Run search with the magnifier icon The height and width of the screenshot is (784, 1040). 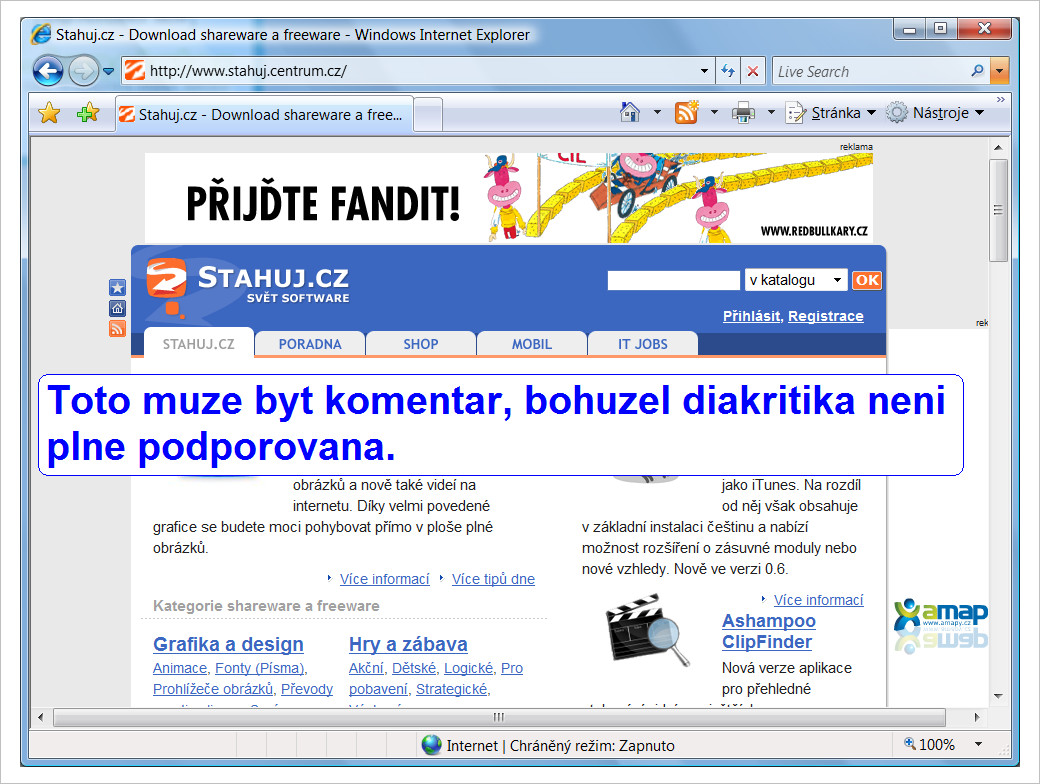(978, 70)
